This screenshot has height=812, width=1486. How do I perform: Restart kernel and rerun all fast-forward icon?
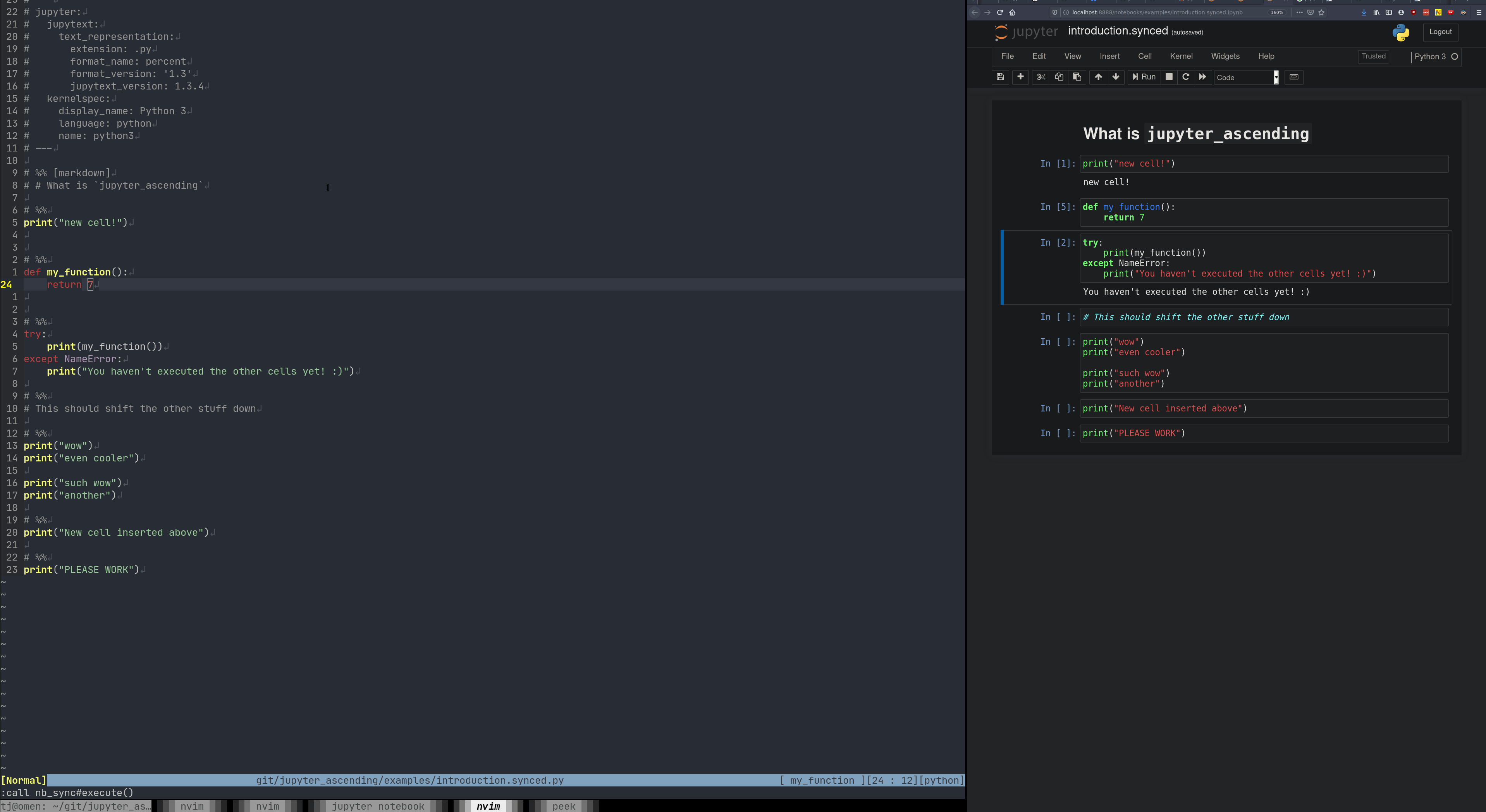click(1202, 77)
